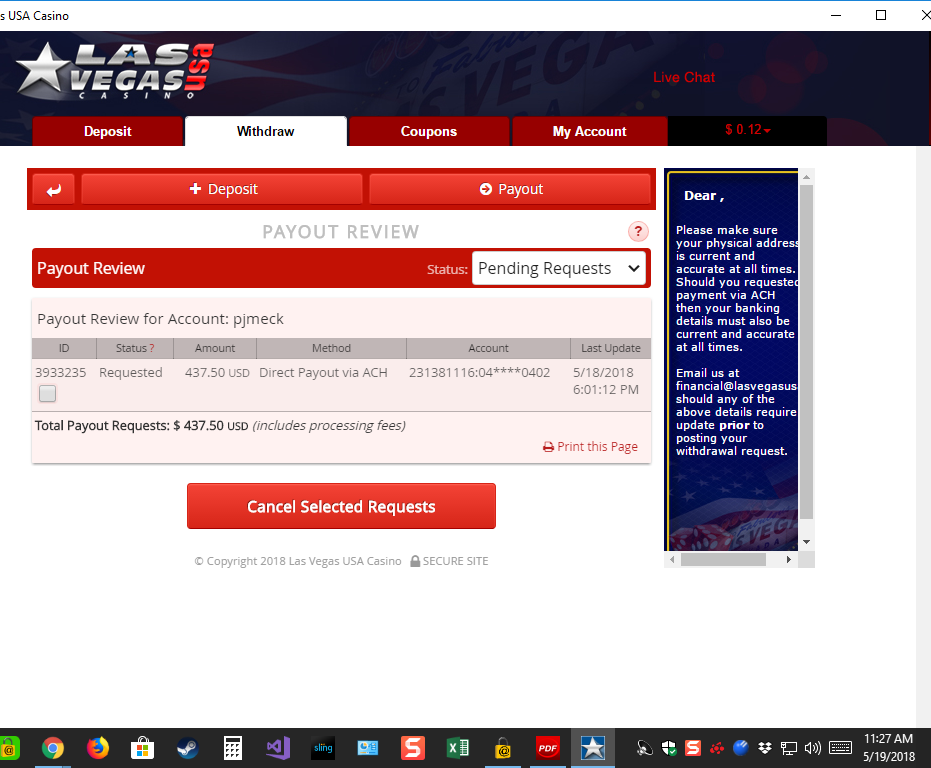Click the message panel scroll up arrow

806,176
